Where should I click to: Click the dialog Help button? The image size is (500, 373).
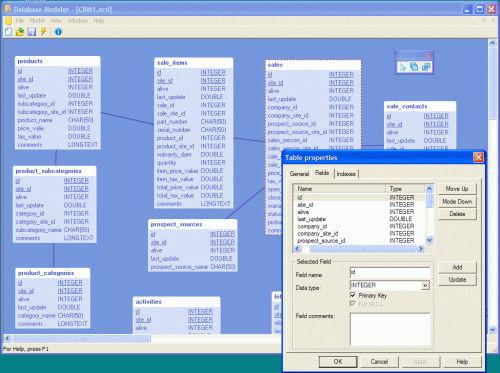pyautogui.click(x=462, y=361)
